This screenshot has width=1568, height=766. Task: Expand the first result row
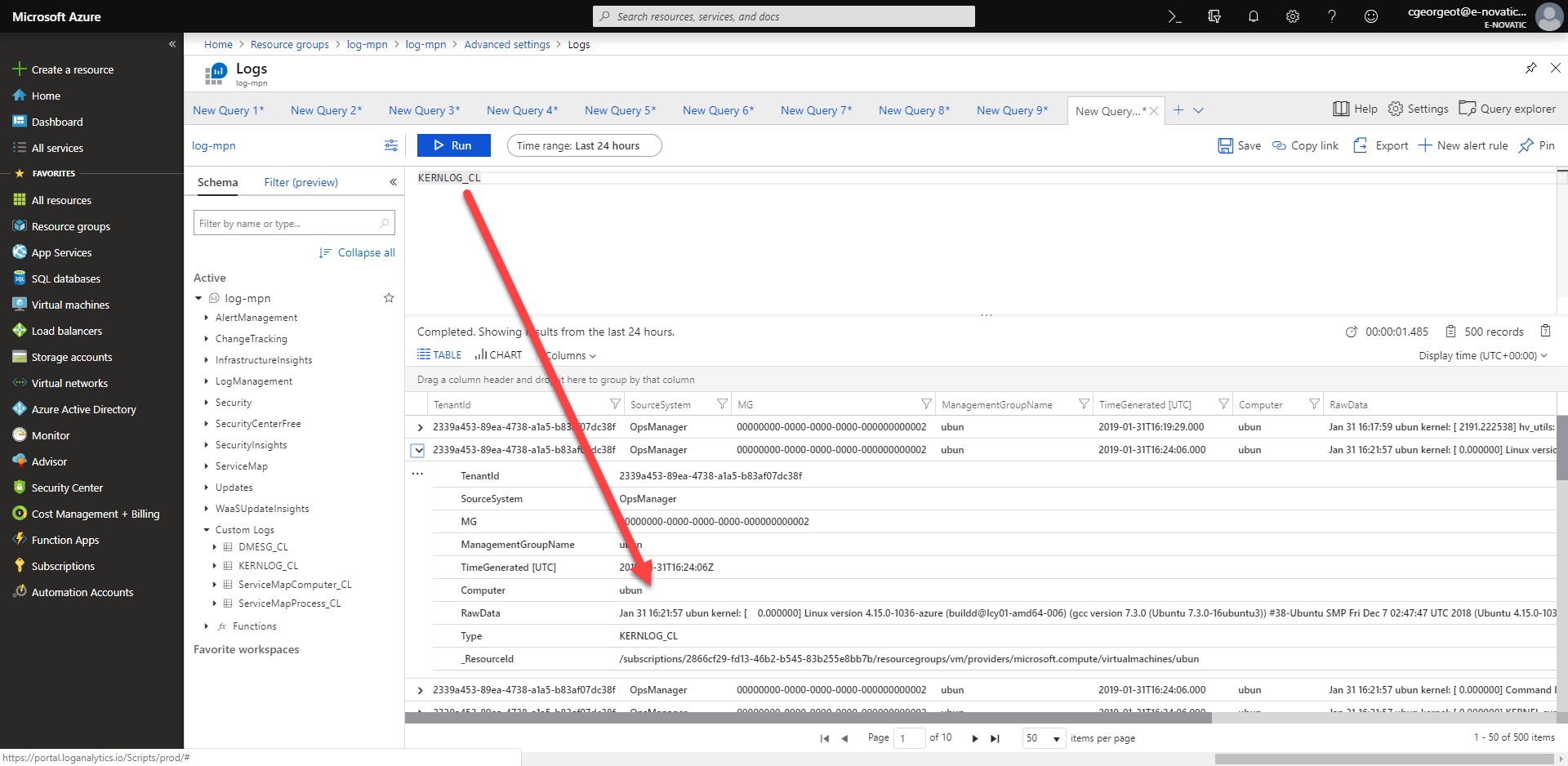(420, 427)
